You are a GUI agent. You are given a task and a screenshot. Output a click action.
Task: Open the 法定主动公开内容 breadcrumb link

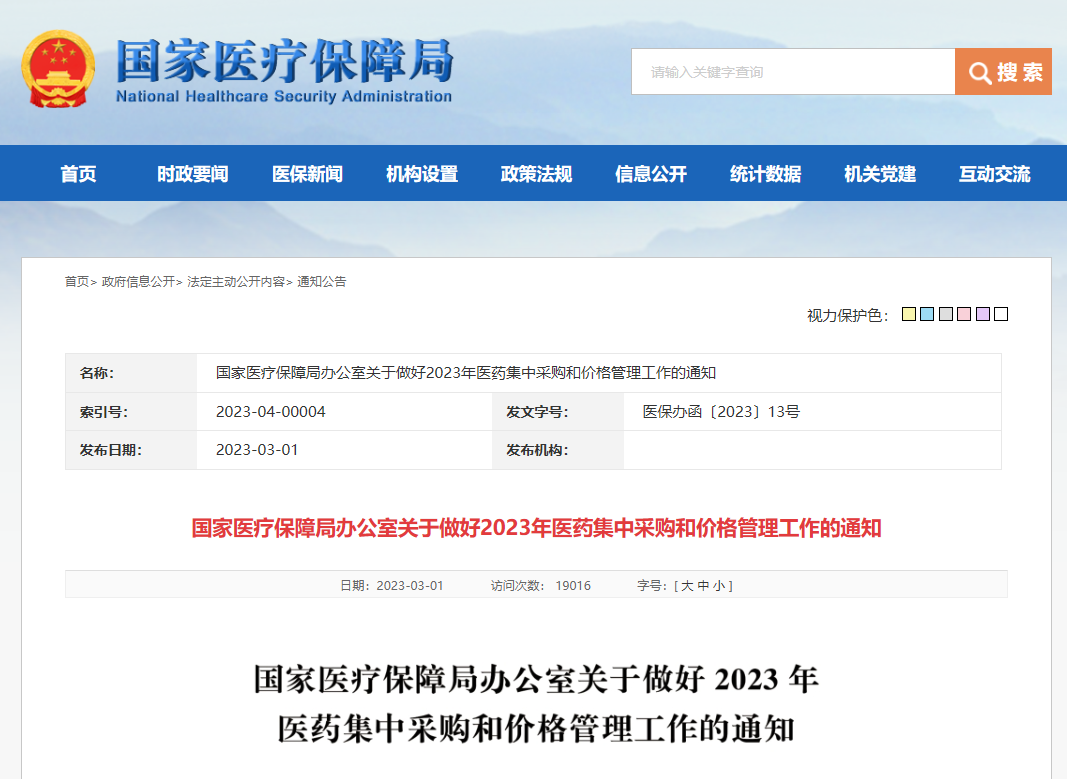click(x=236, y=282)
